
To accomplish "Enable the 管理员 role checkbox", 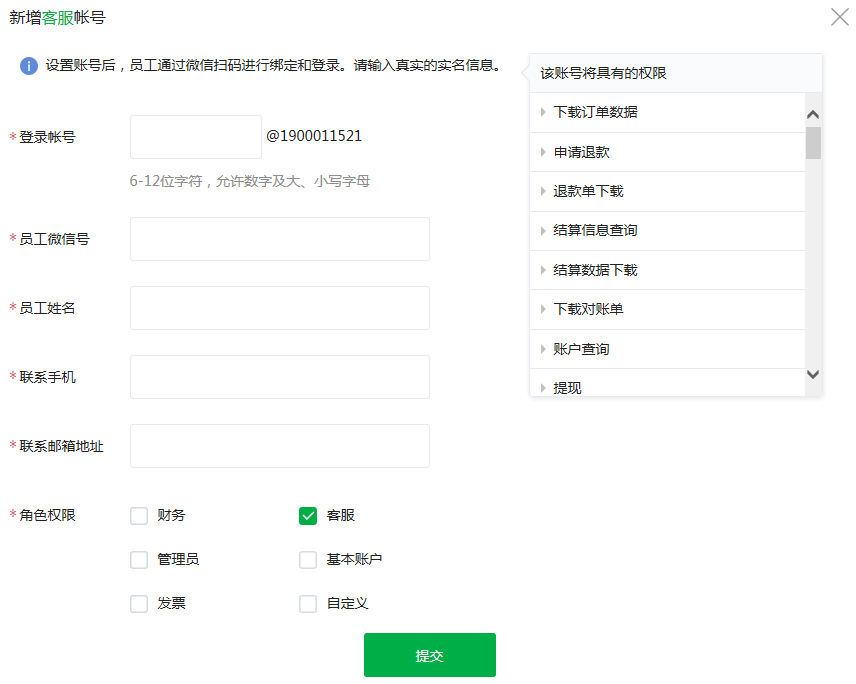I will 139,560.
